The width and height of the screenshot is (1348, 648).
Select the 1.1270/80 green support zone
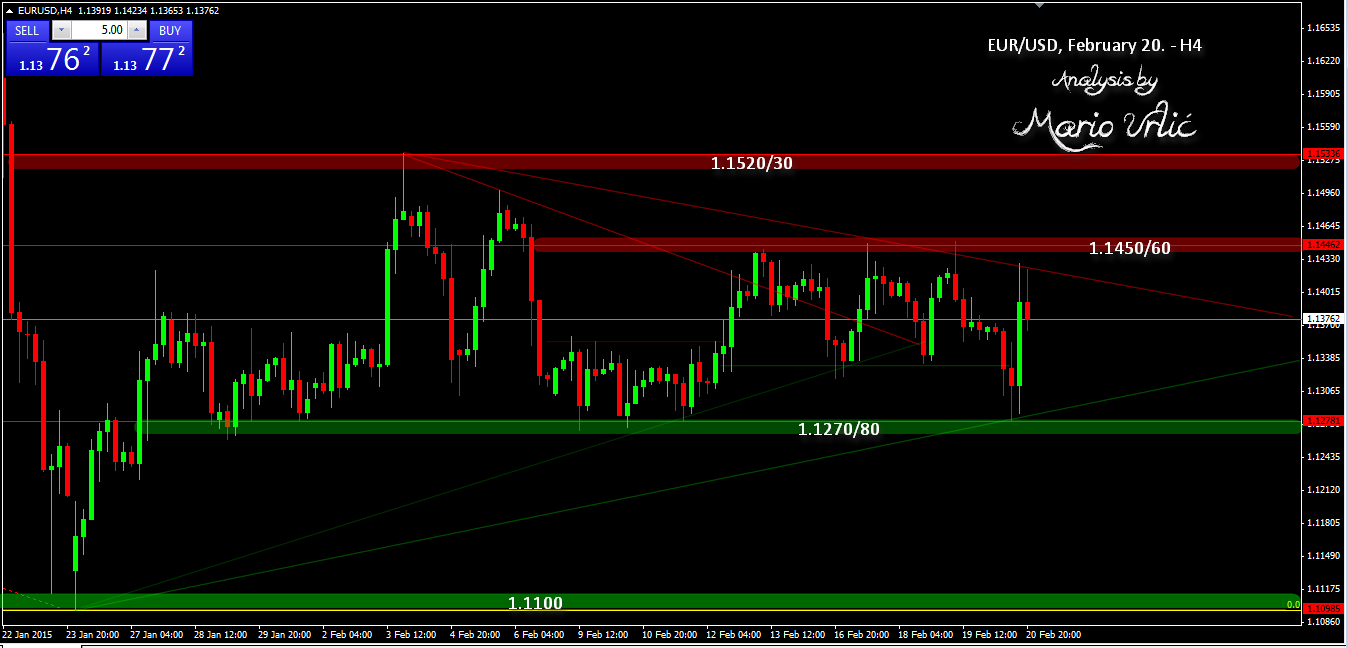click(838, 429)
